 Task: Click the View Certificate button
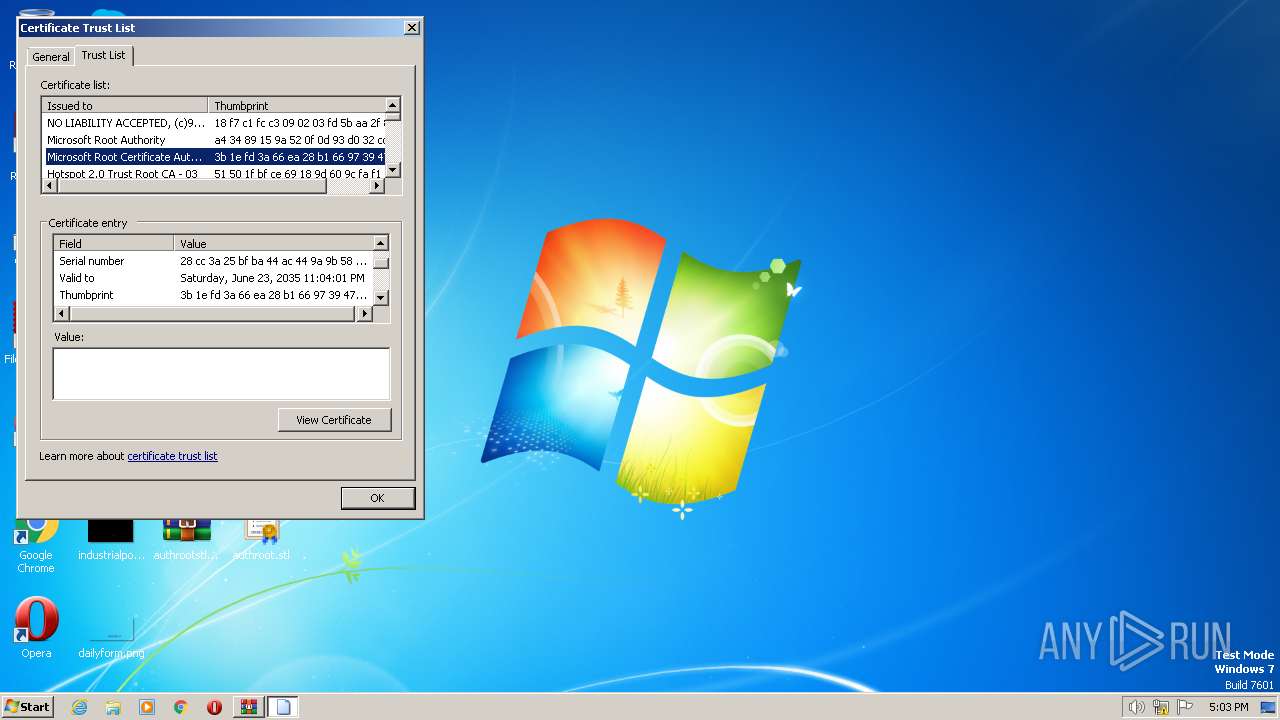click(334, 420)
